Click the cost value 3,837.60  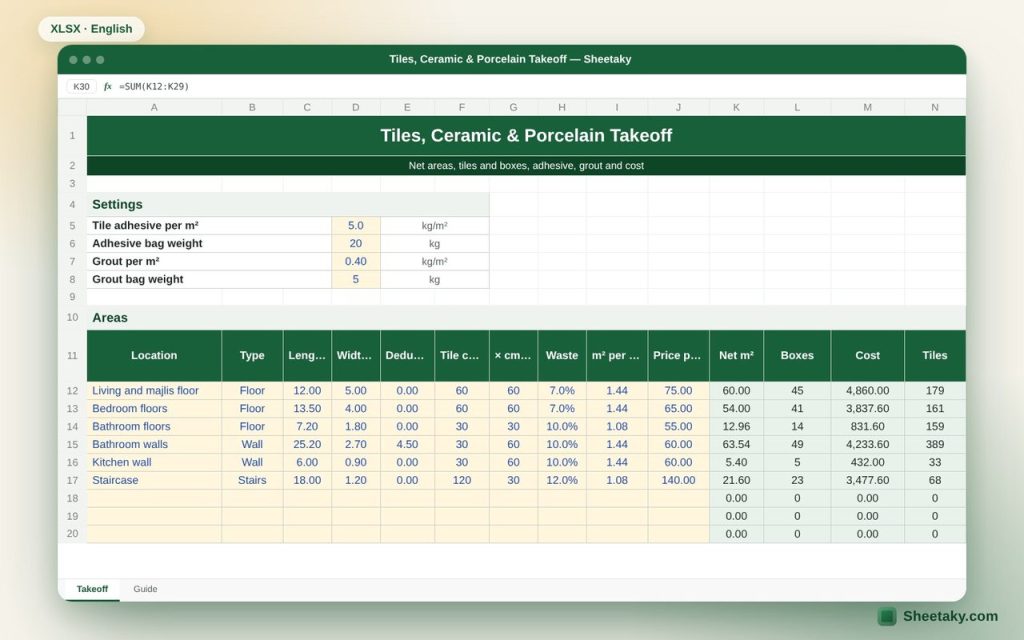(x=867, y=408)
